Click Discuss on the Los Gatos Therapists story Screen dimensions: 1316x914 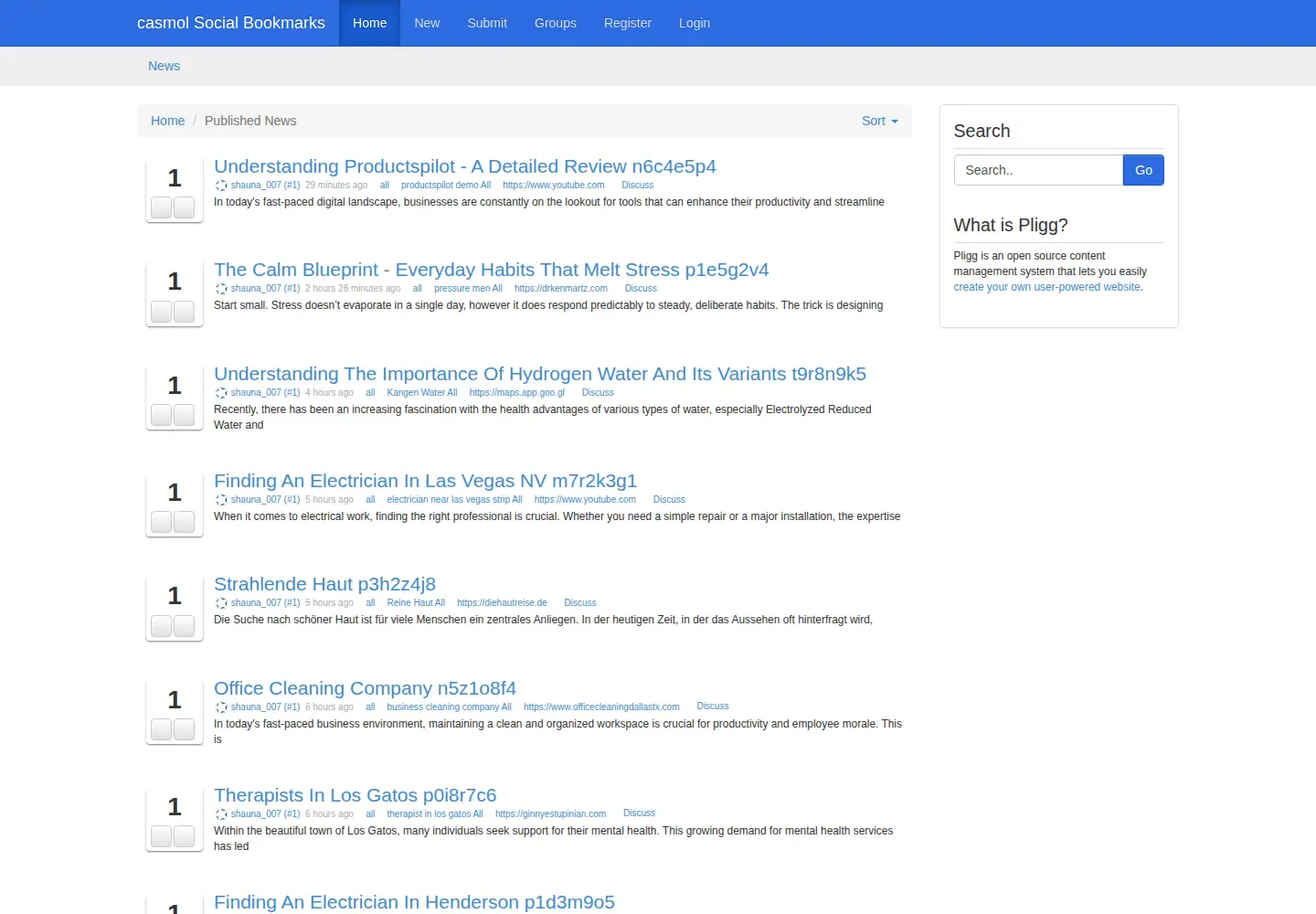[639, 813]
